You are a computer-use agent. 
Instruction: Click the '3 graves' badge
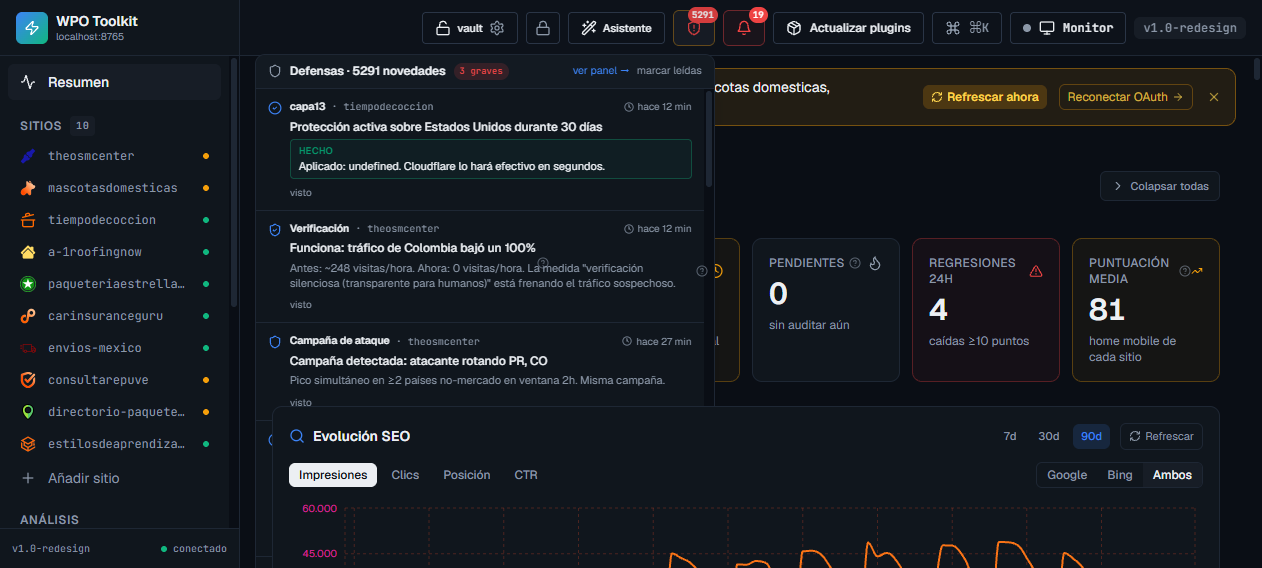pyautogui.click(x=481, y=71)
